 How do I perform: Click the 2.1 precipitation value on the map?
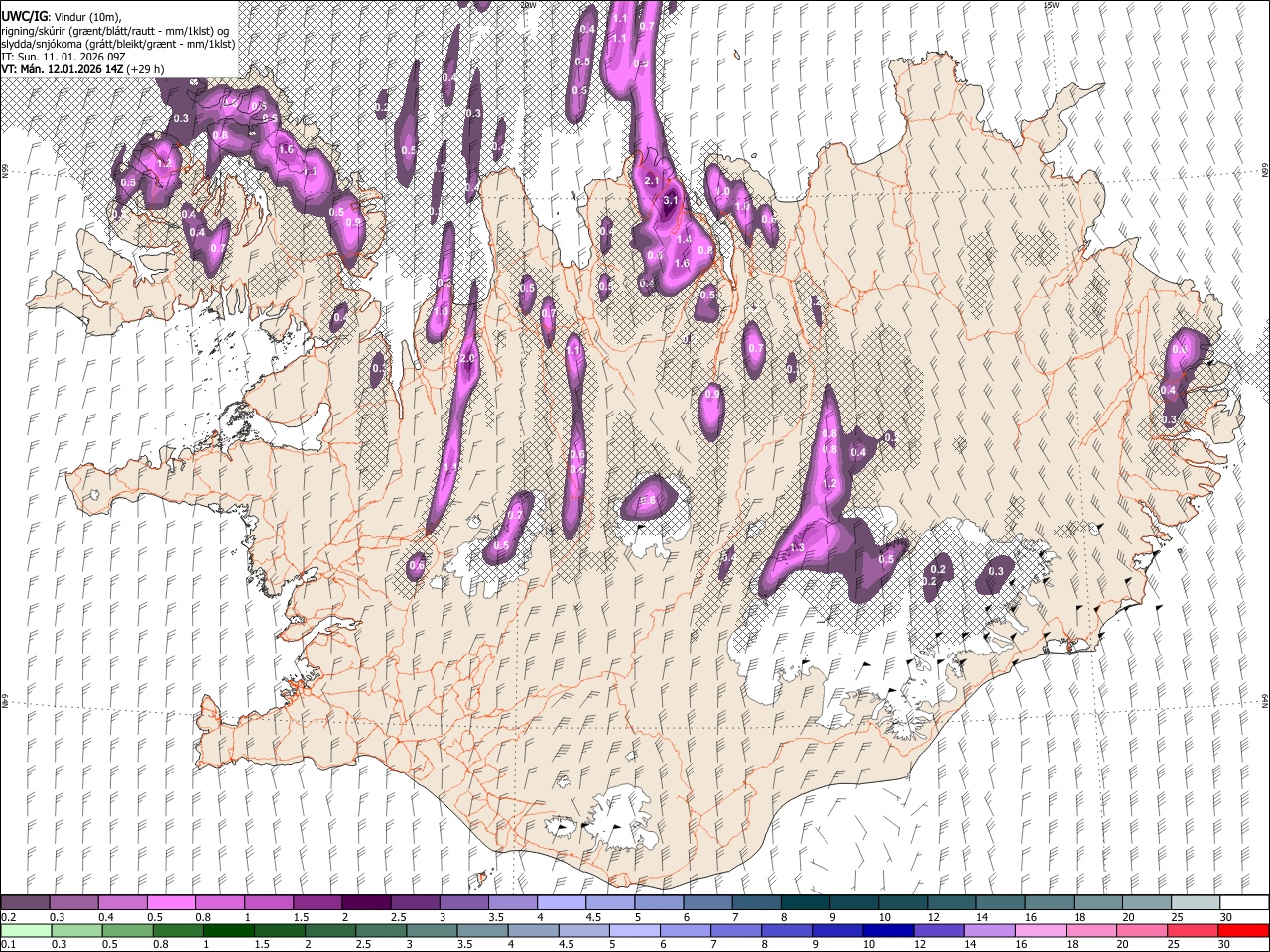(652, 181)
